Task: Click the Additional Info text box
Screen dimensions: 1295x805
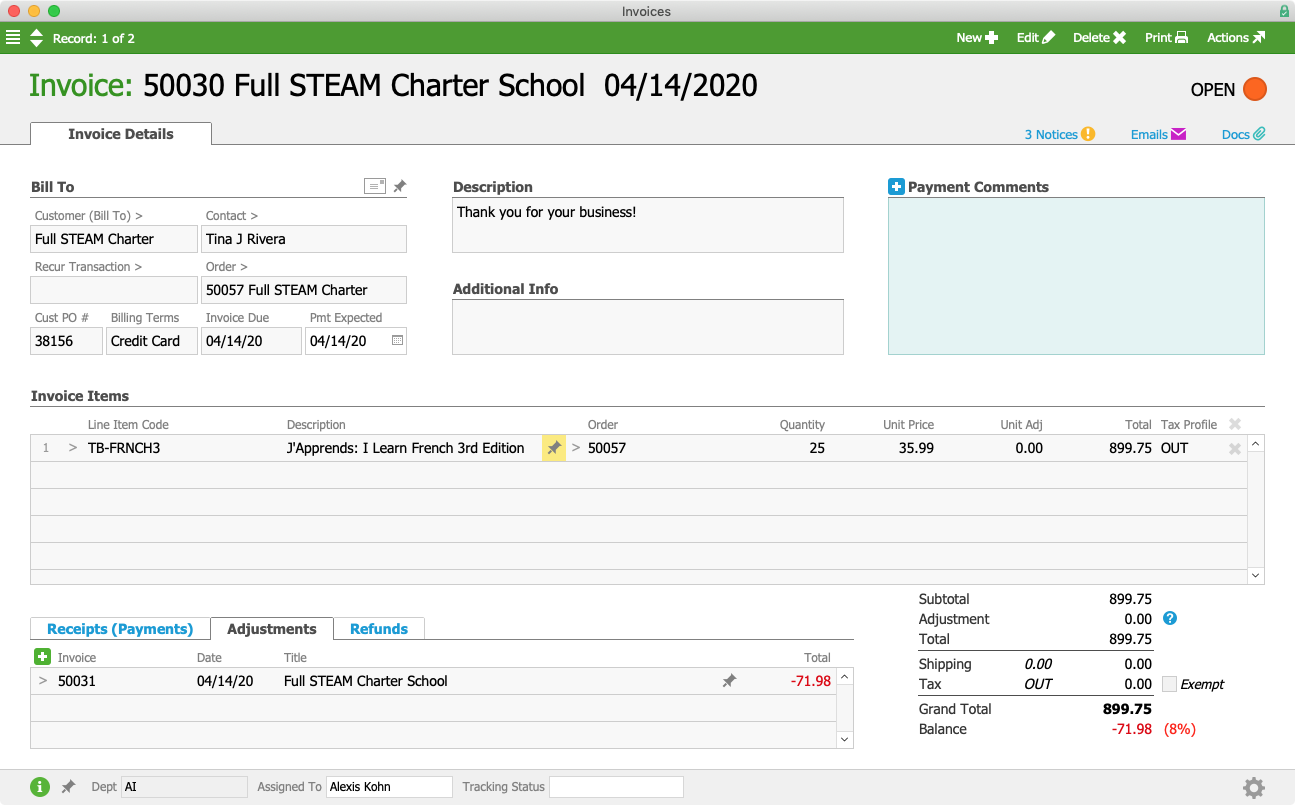Action: [648, 327]
